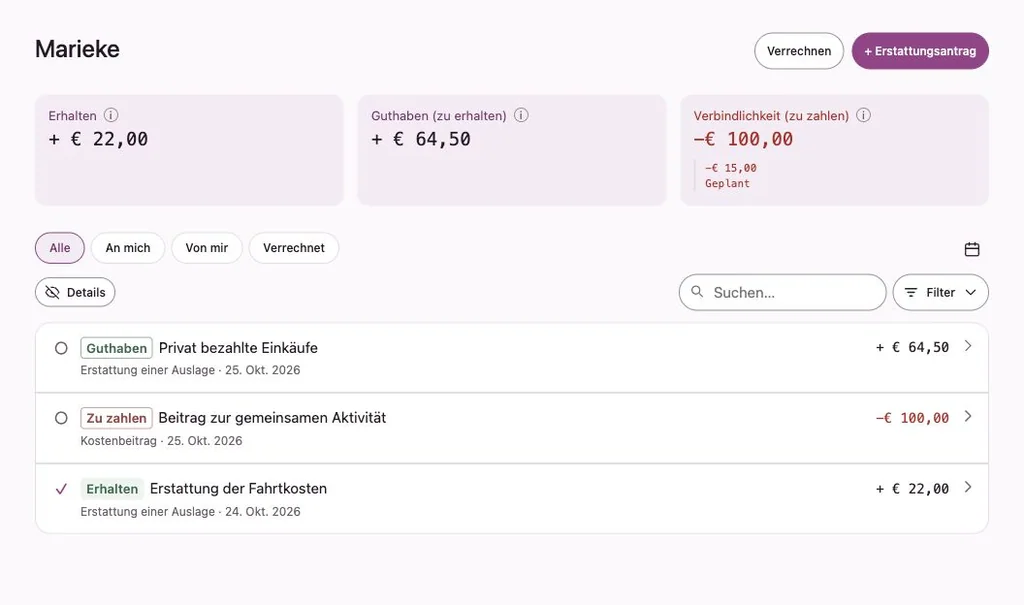Click amount −€ 100,00 in list row
Image resolution: width=1024 pixels, height=605 pixels.
point(912,417)
